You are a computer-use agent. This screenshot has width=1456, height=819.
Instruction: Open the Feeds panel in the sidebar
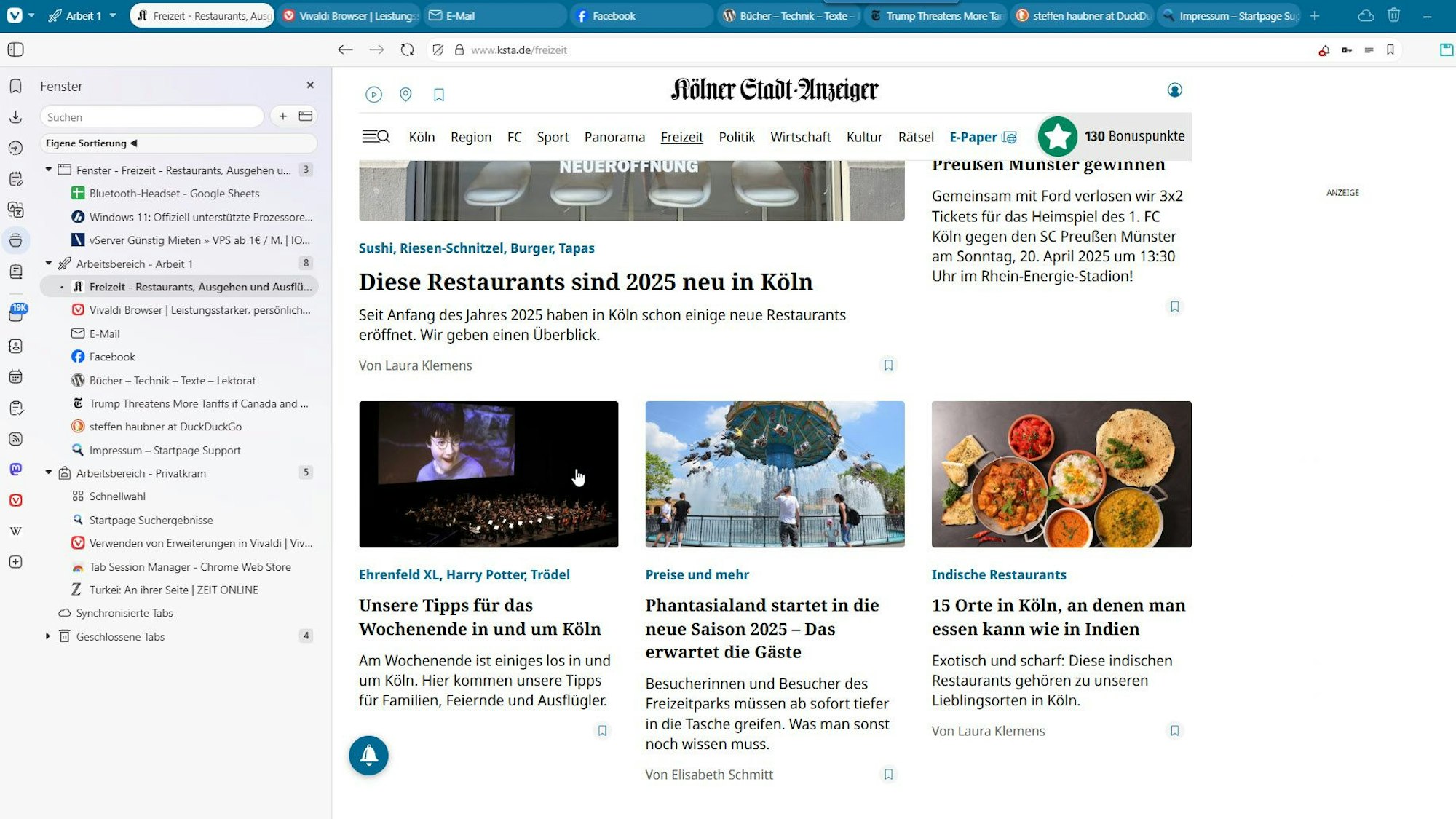(x=16, y=438)
